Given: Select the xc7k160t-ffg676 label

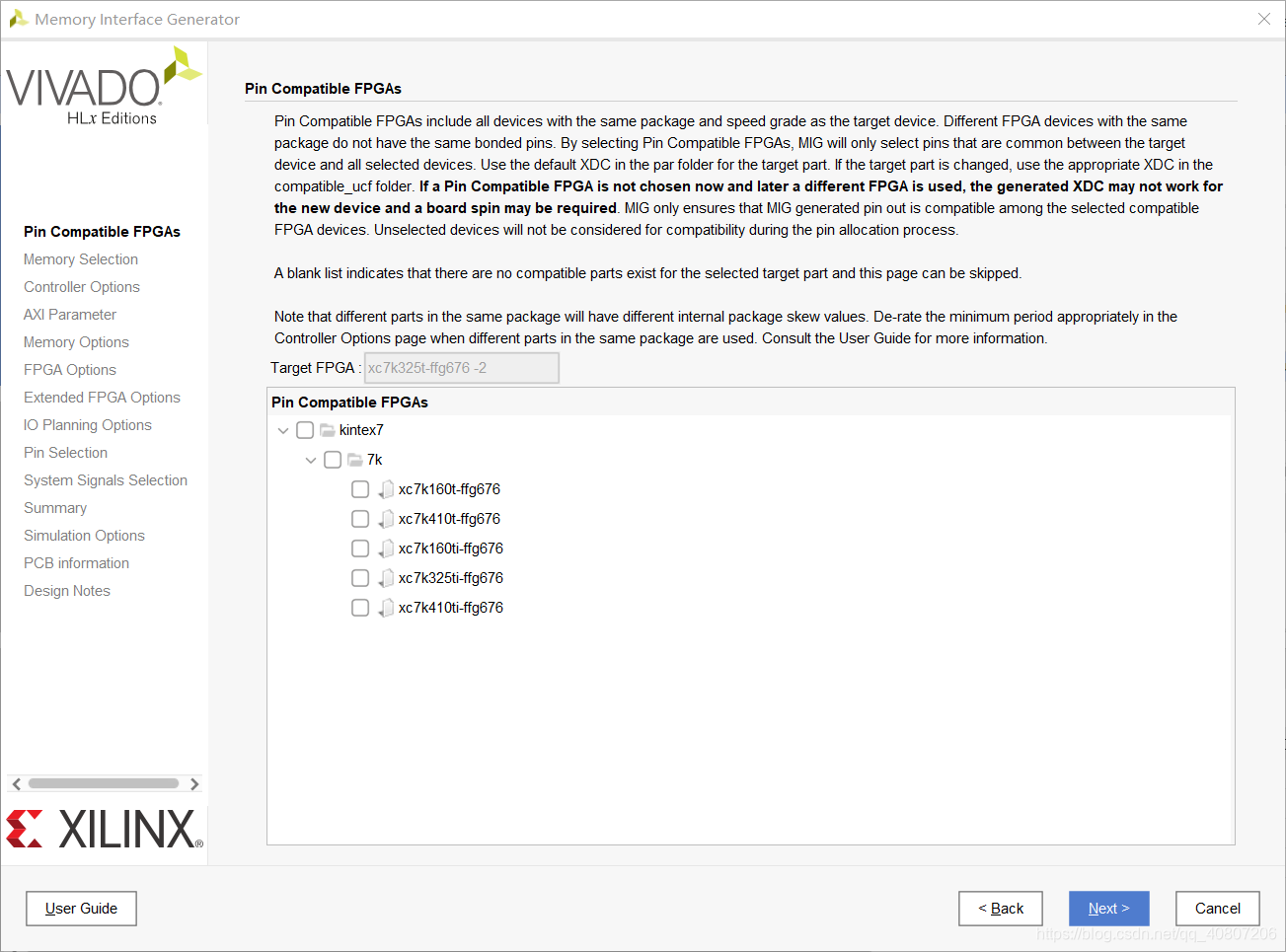Looking at the screenshot, I should point(449,489).
